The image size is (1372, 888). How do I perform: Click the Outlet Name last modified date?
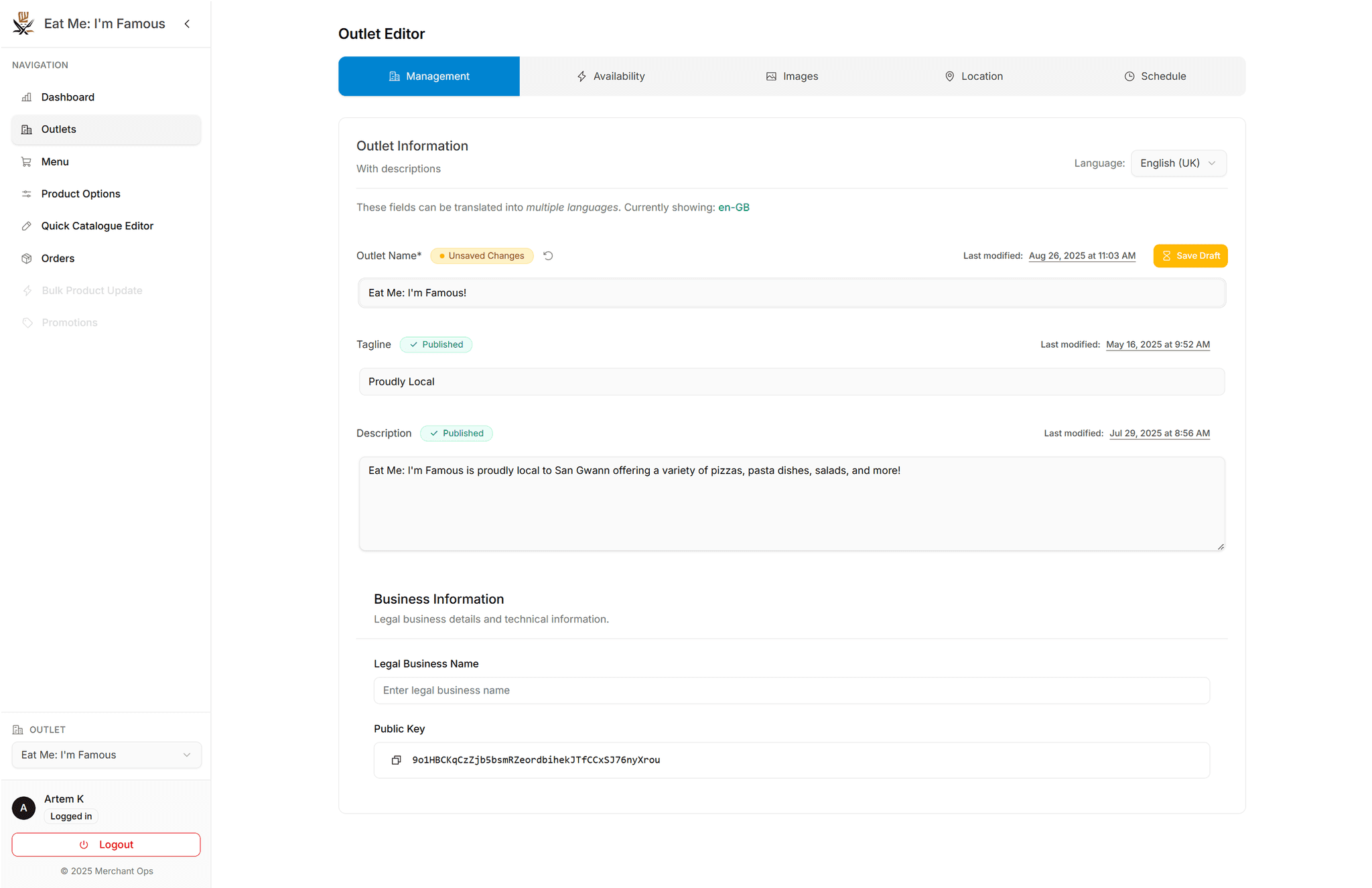point(1082,256)
